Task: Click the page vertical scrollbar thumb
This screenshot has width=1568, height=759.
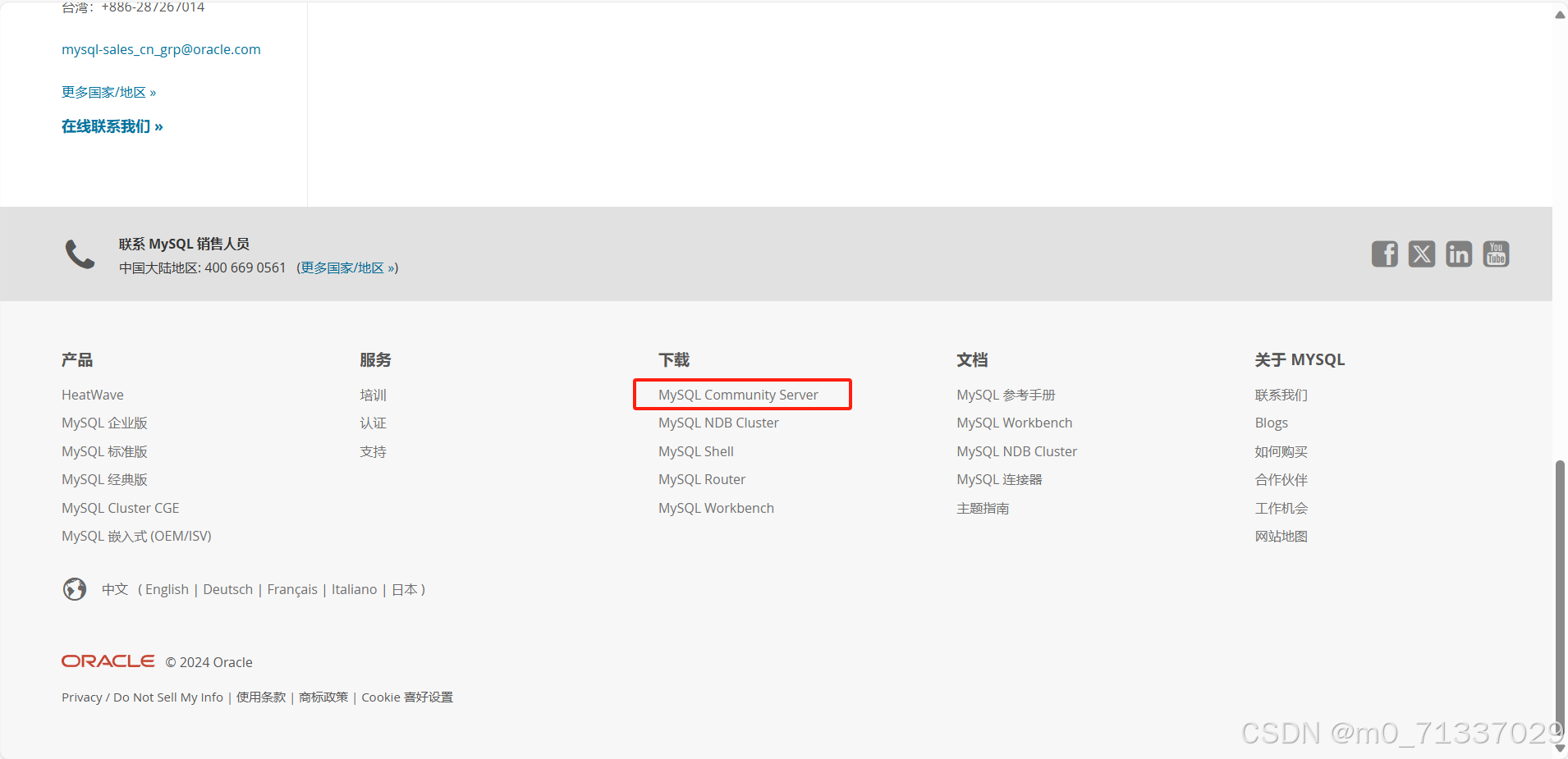Action: click(1560, 599)
